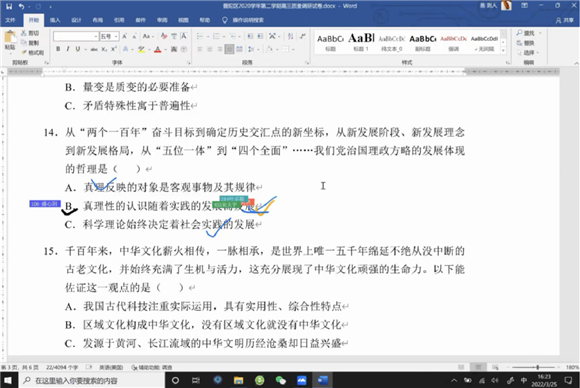Click the Save icon in title bar
580x388 pixels.
click(9, 6)
